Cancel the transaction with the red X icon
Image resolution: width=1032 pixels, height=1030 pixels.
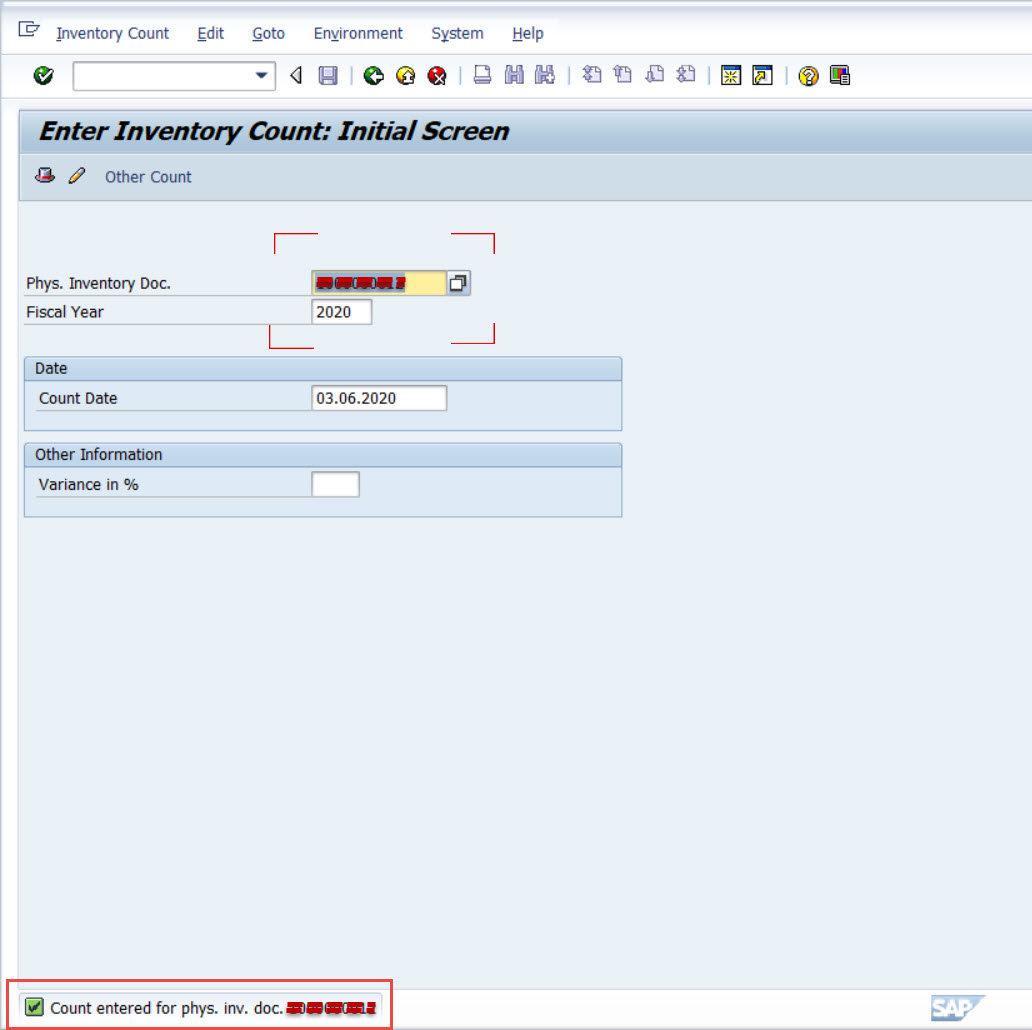(x=437, y=75)
